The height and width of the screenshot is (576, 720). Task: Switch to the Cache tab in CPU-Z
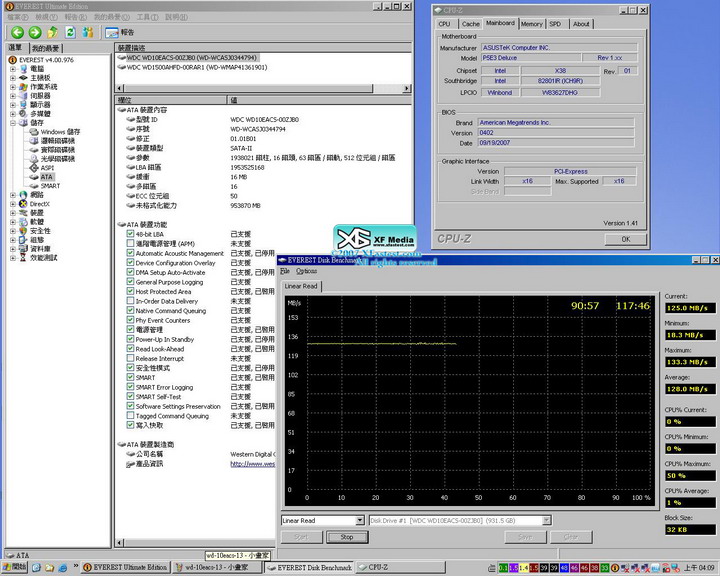pyautogui.click(x=471, y=24)
